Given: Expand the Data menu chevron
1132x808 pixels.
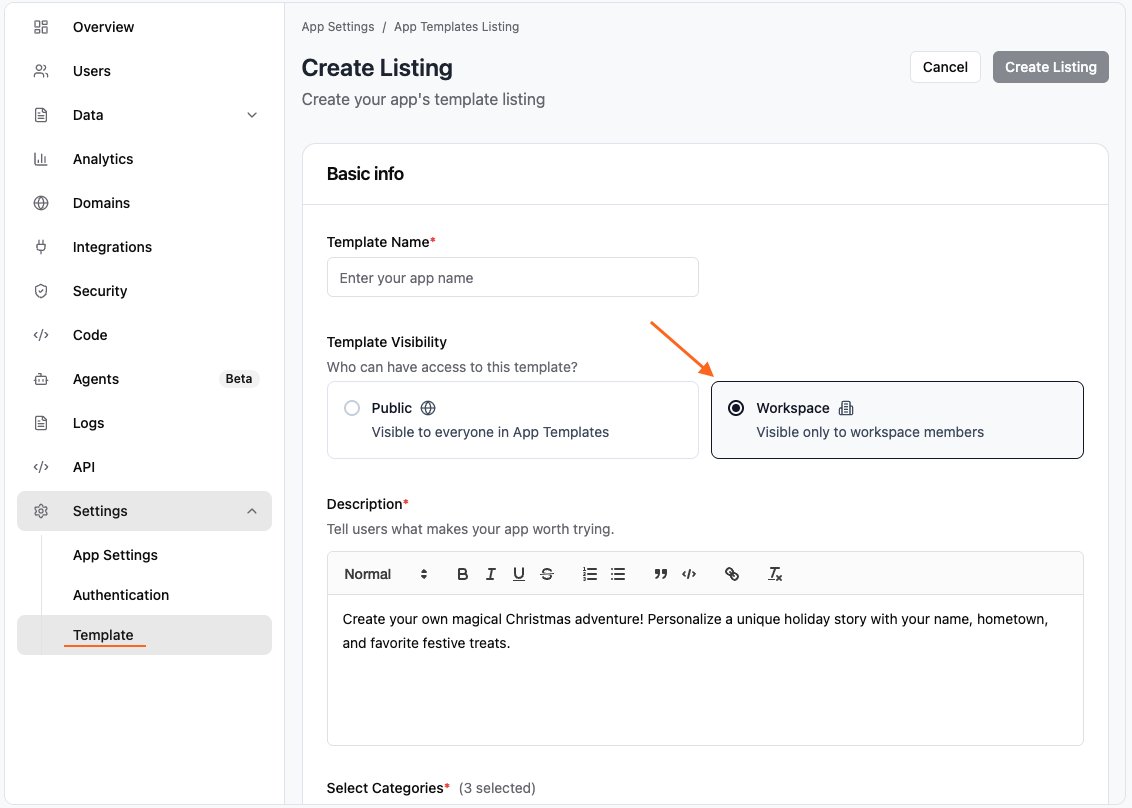Looking at the screenshot, I should click(x=252, y=116).
